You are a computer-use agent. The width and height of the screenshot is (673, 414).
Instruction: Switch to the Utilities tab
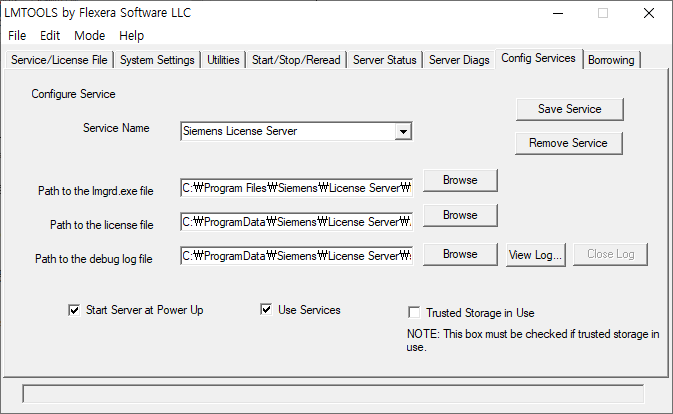point(223,60)
